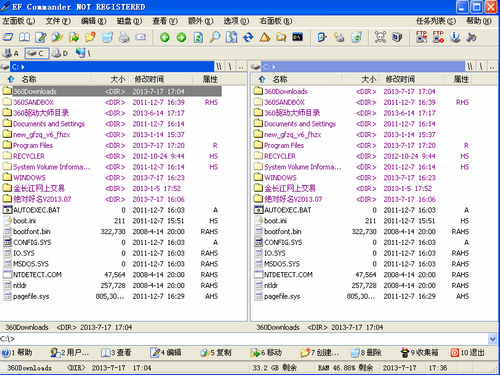Select the network drive button
This screenshot has height=375, width=500.
82,53
